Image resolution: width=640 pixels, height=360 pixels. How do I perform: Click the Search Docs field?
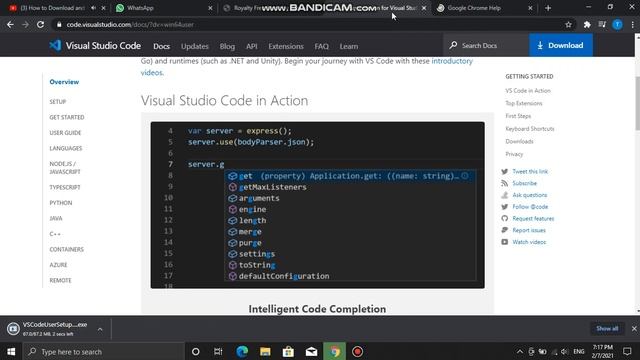(x=486, y=45)
